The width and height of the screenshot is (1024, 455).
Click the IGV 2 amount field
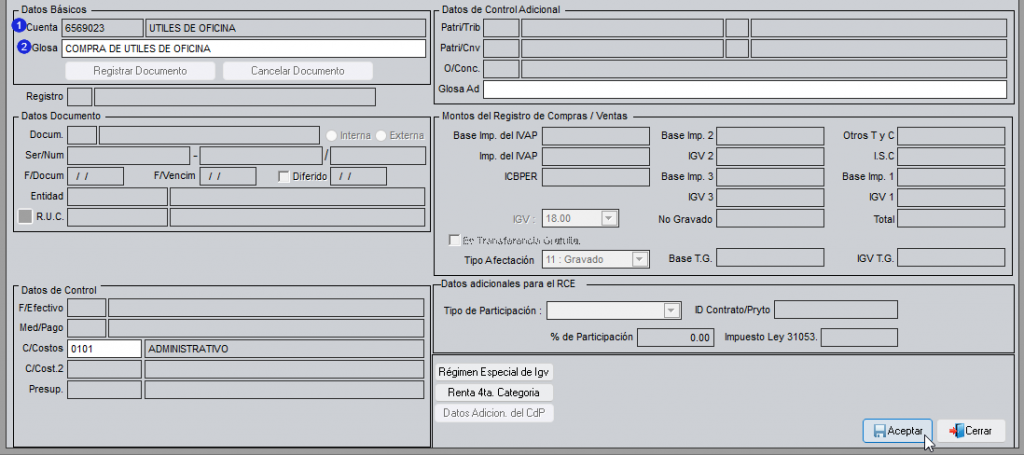(x=771, y=156)
